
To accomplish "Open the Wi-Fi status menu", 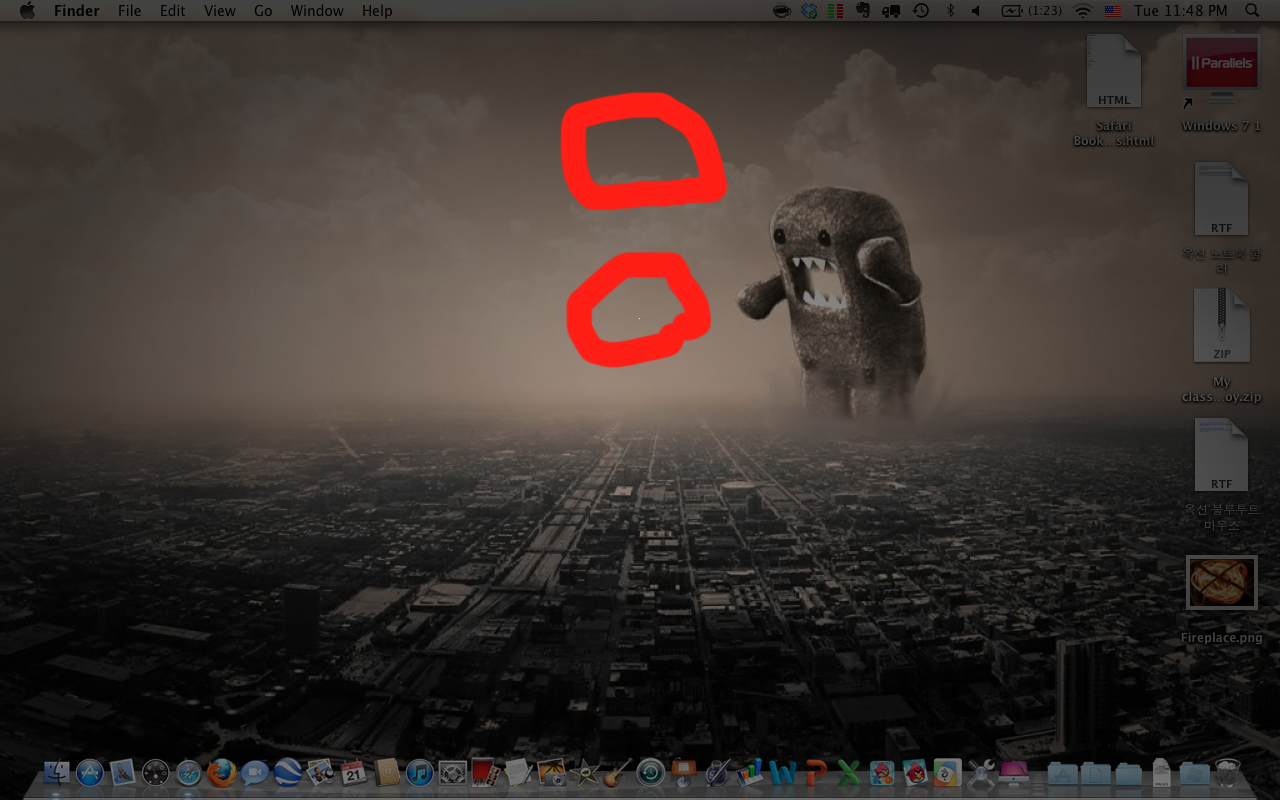I will coord(1083,10).
